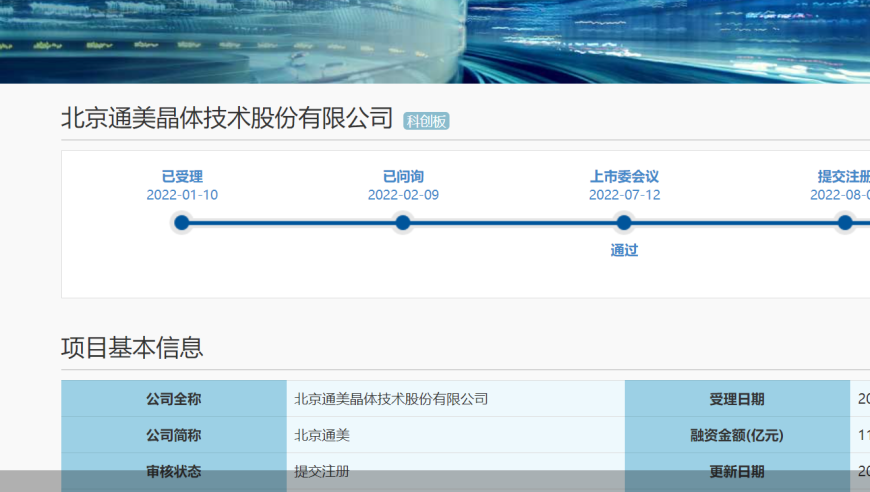Click the 已受理 timeline marker dot
This screenshot has width=870, height=492.
click(181, 223)
